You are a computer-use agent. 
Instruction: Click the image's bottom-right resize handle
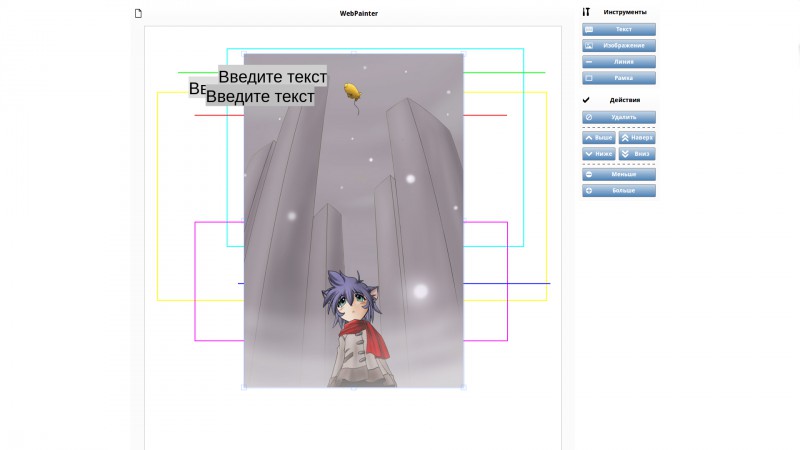click(x=463, y=387)
